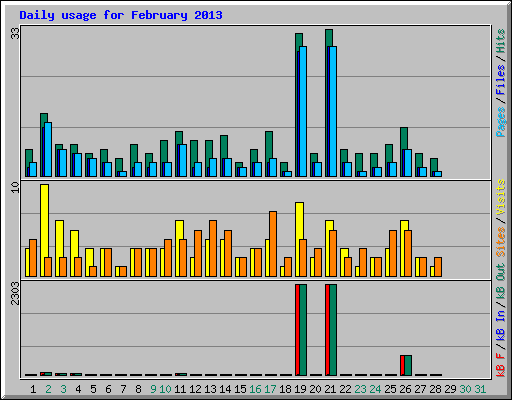Select day label 21 on the x-axis
512x400 pixels.
pos(330,389)
